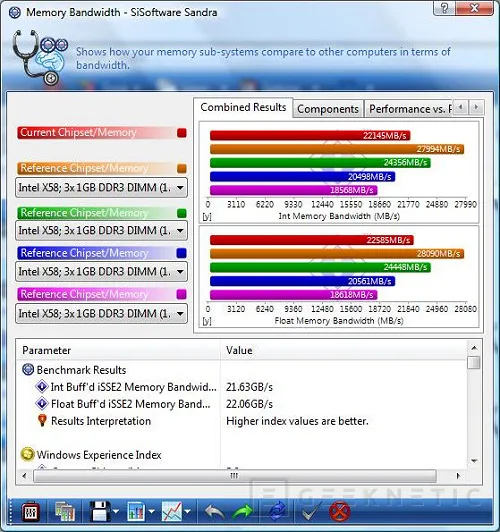Click the Windows Experience Index yellow icon
Viewport: 500px width, 532px height.
tap(27, 454)
